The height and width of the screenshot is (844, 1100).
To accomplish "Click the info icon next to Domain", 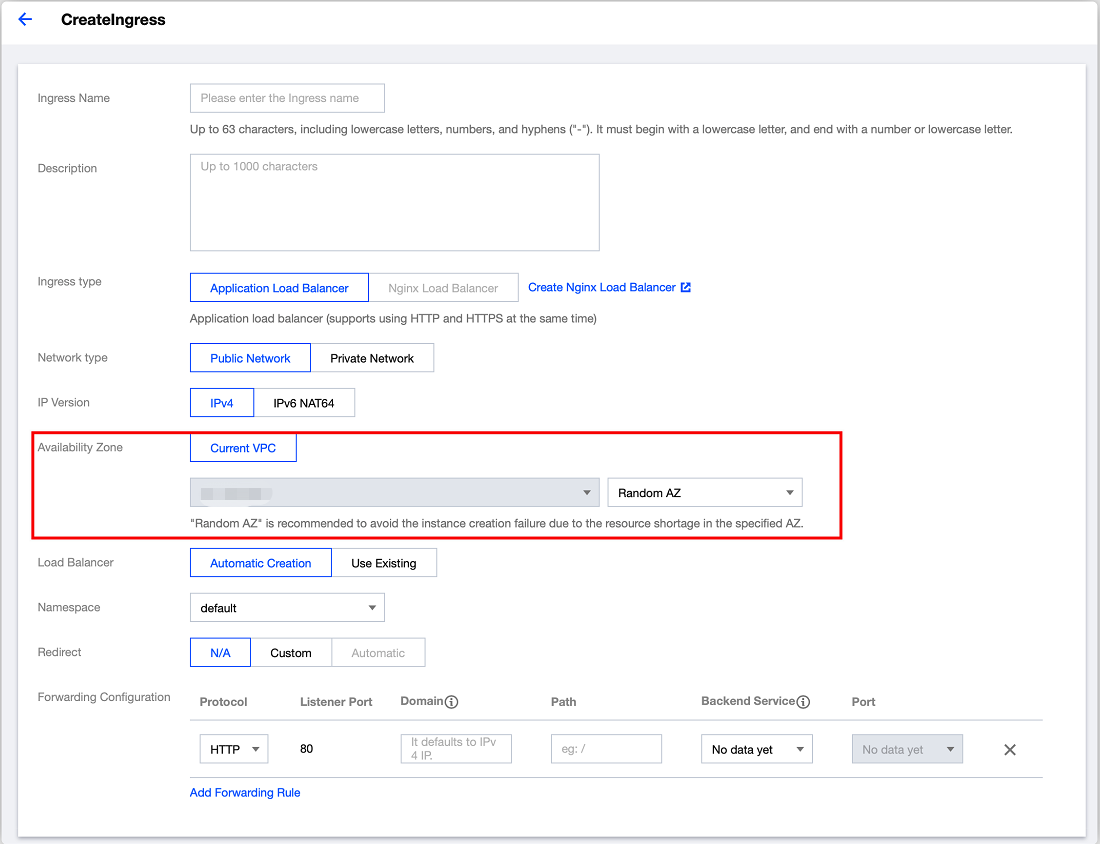I will (x=451, y=702).
